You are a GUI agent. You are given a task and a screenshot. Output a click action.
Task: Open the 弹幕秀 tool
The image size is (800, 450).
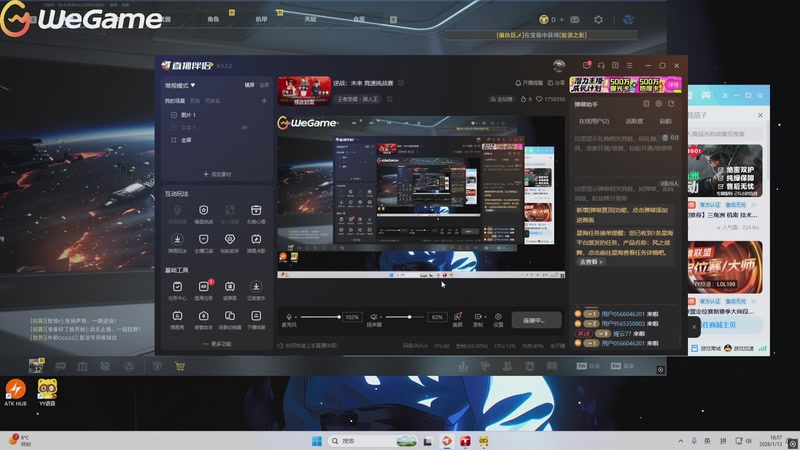click(177, 320)
